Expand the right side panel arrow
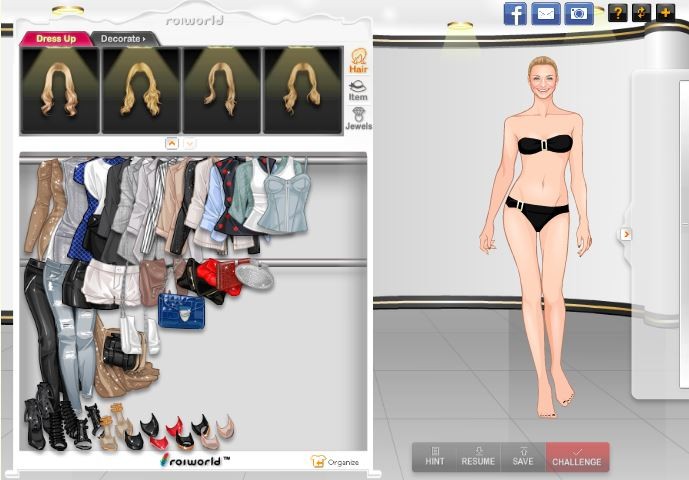This screenshot has width=689, height=480. 626,234
